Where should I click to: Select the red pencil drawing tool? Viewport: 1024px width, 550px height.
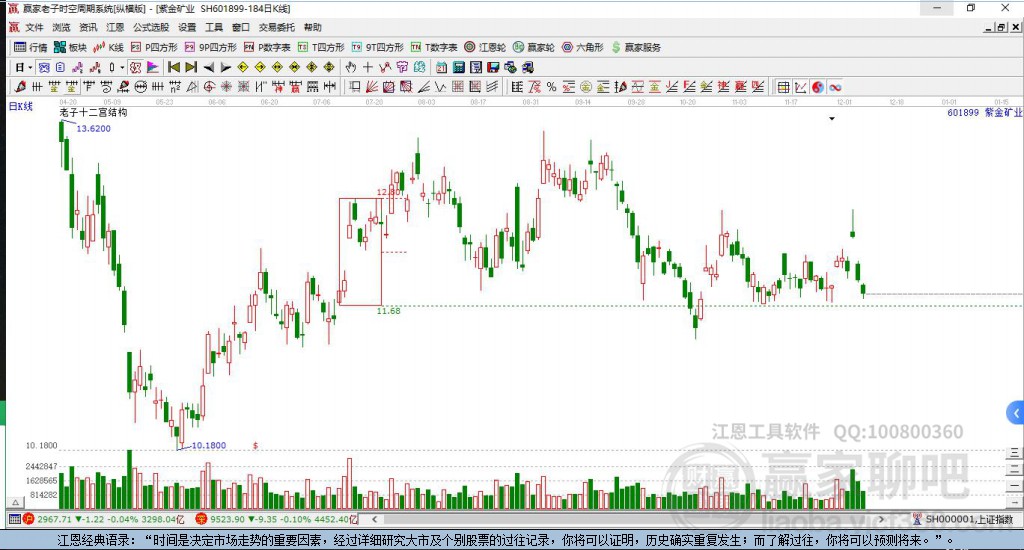click(20, 87)
